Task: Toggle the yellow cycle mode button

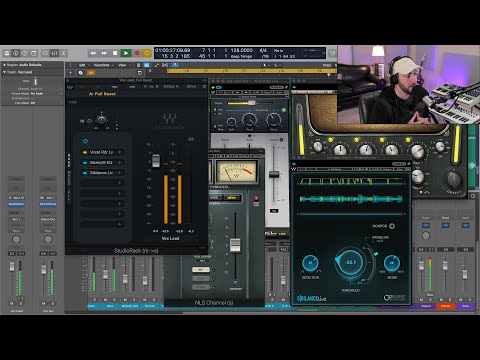Action: click(147, 53)
